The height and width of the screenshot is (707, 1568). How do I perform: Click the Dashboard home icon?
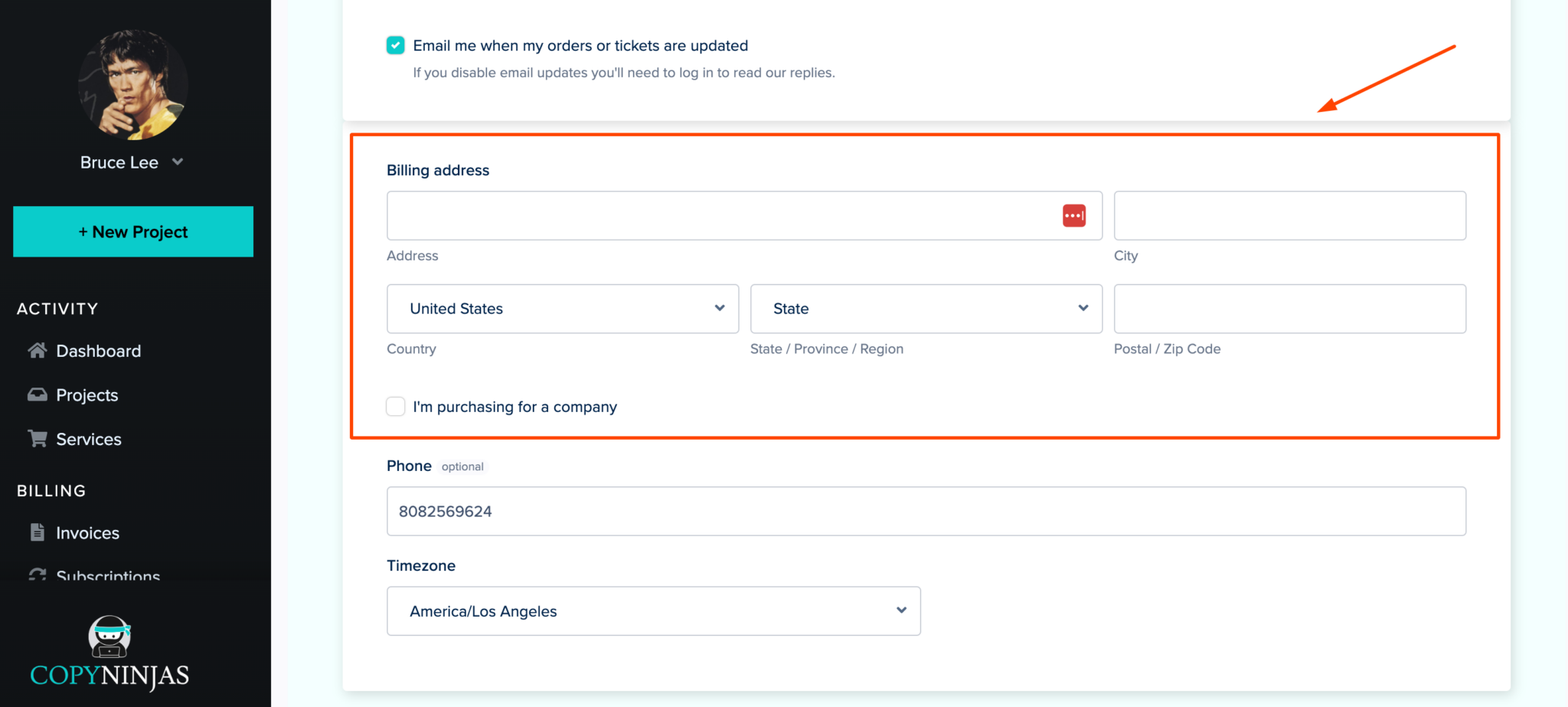pos(38,350)
